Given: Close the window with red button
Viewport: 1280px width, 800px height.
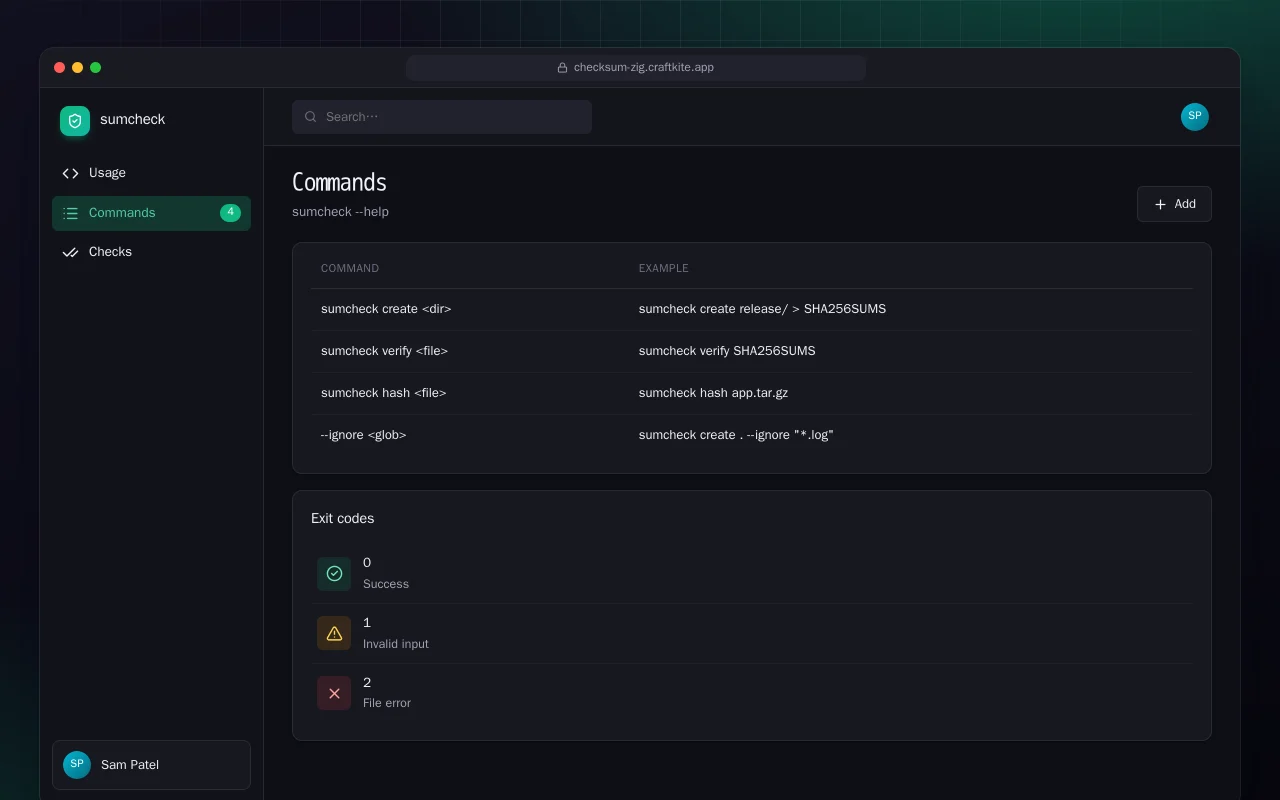Looking at the screenshot, I should tap(59, 68).
